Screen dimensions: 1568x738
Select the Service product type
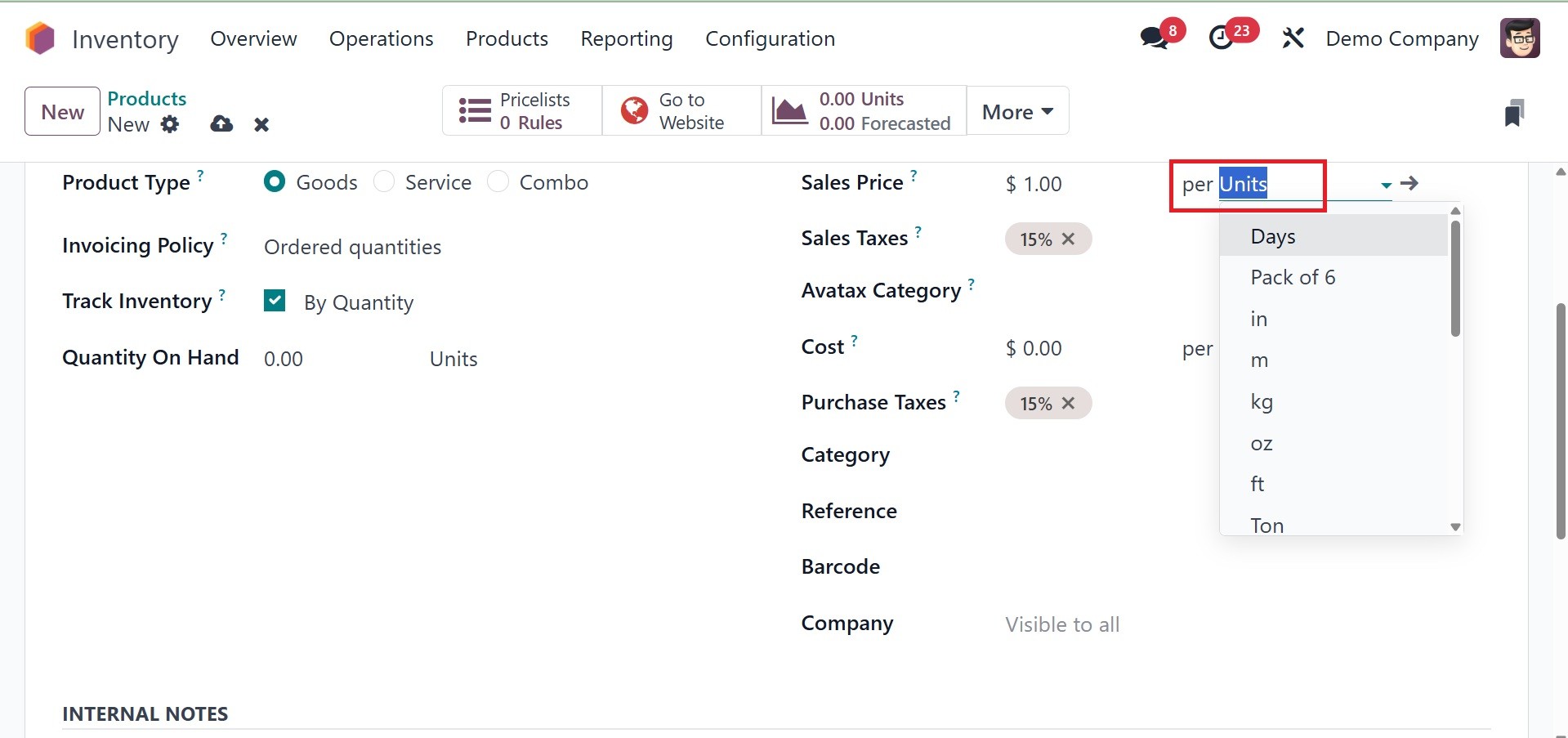coord(384,181)
